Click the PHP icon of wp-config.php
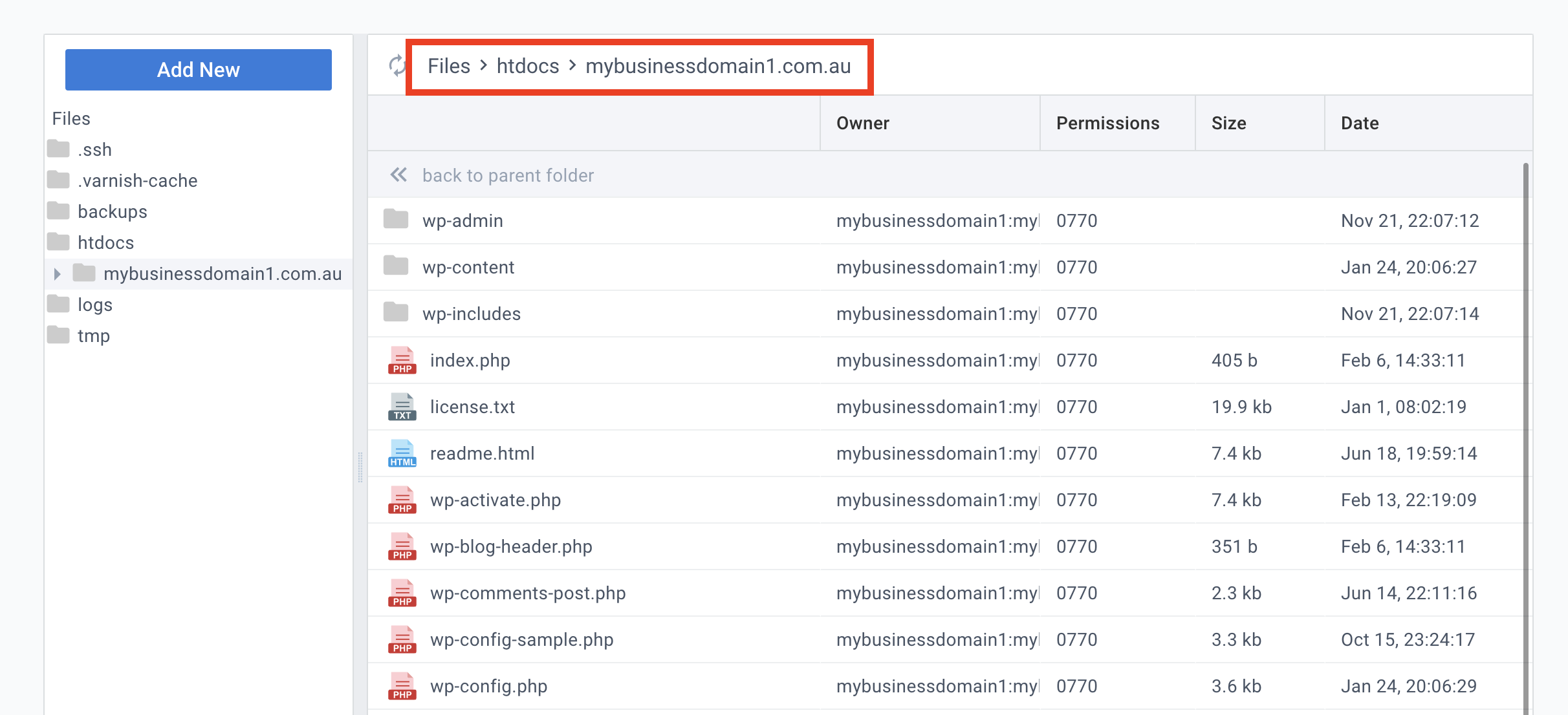1568x715 pixels. (402, 686)
